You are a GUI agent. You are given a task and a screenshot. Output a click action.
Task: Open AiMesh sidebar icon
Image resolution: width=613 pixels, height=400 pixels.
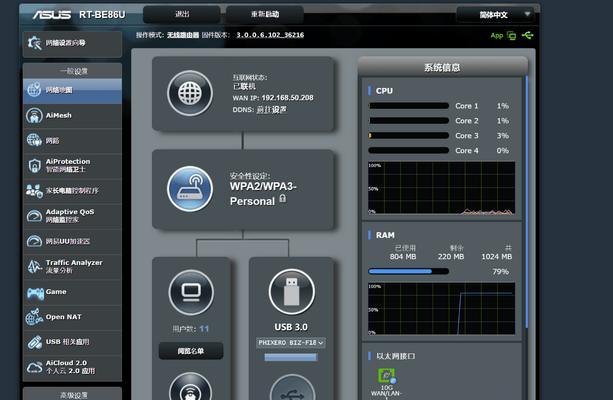34,115
